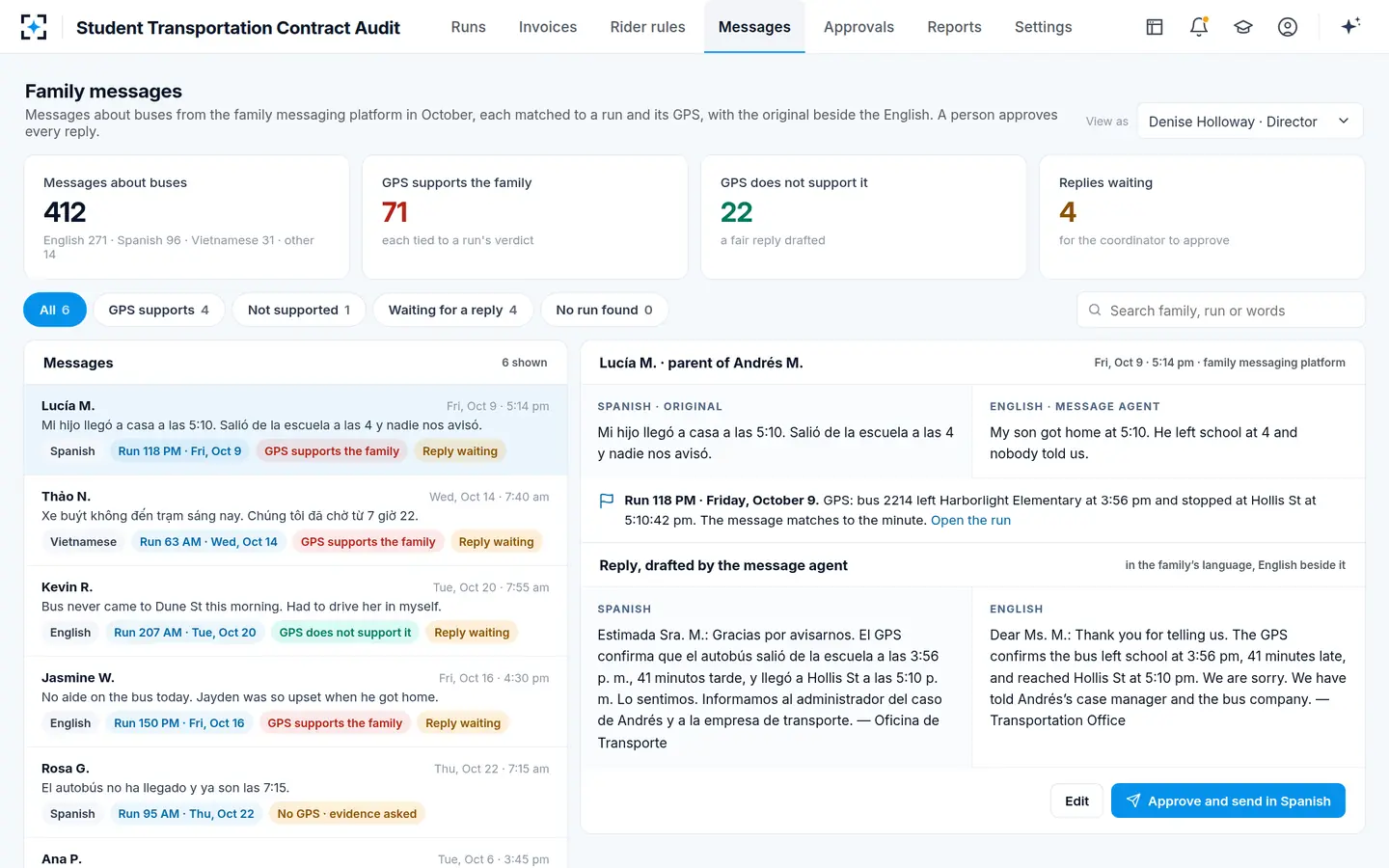Screen dimensions: 1389x868
Task: Open the View as role dropdown
Action: click(1250, 122)
